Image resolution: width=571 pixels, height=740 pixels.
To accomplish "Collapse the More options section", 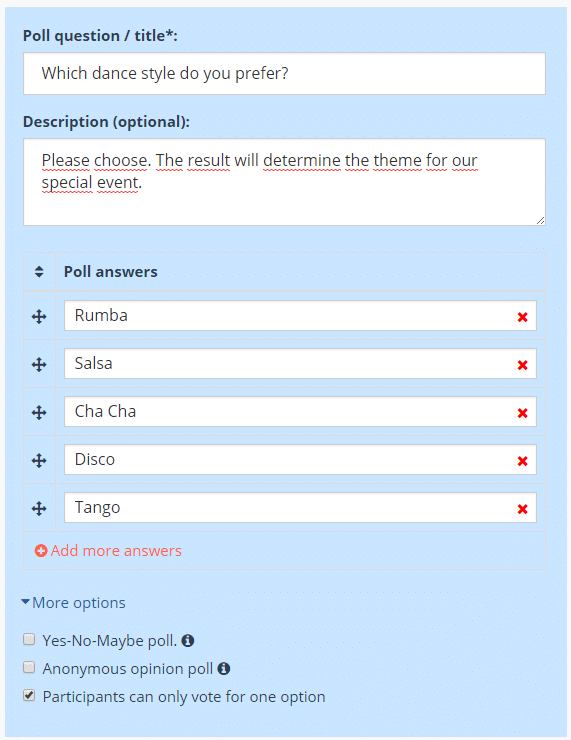I will click(x=74, y=603).
